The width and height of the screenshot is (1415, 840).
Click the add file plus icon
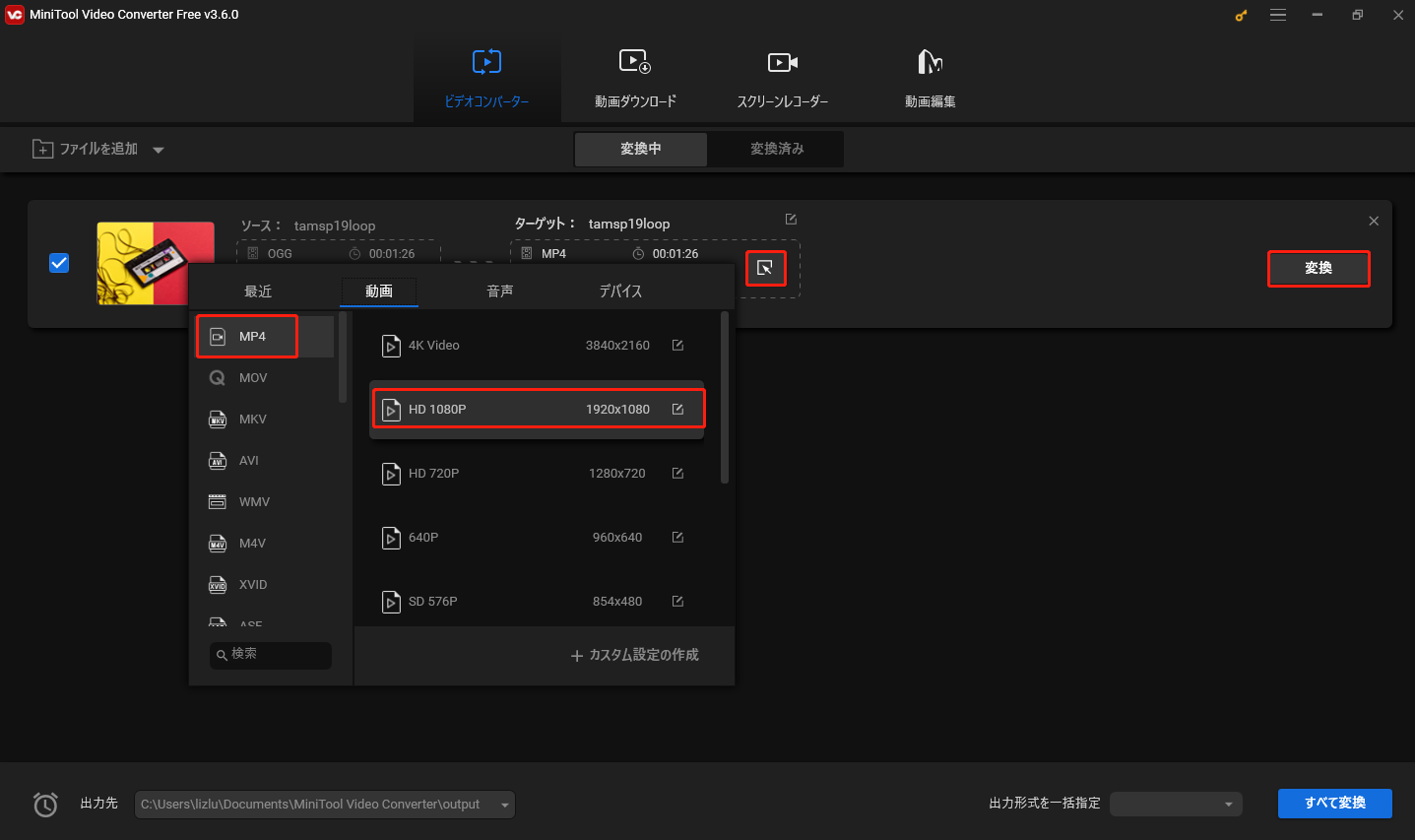click(x=42, y=149)
